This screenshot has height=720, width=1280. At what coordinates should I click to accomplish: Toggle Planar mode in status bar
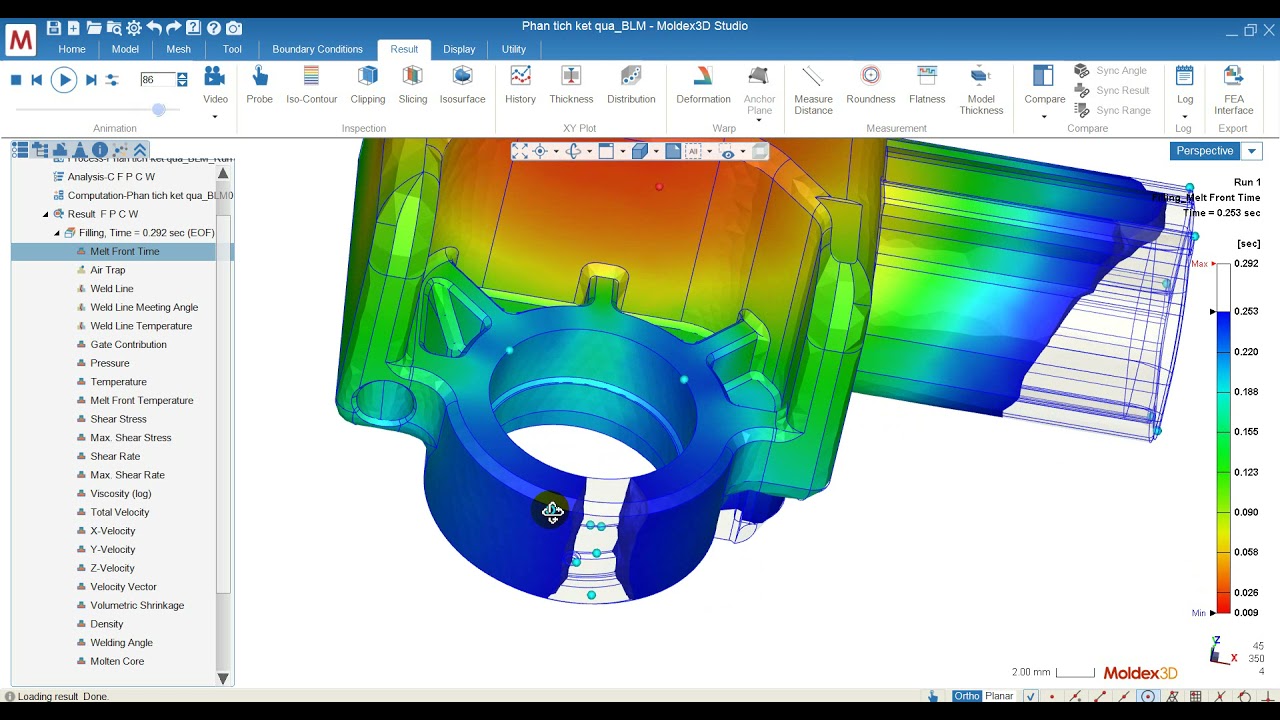[999, 696]
